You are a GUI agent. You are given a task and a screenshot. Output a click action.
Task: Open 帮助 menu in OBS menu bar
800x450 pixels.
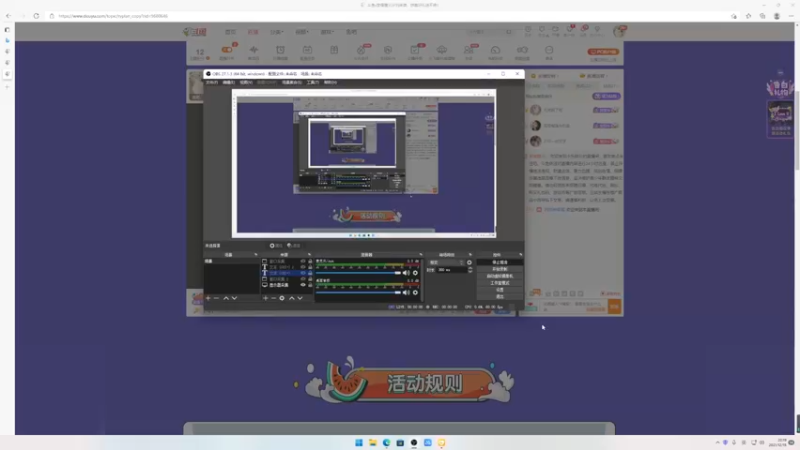point(330,82)
